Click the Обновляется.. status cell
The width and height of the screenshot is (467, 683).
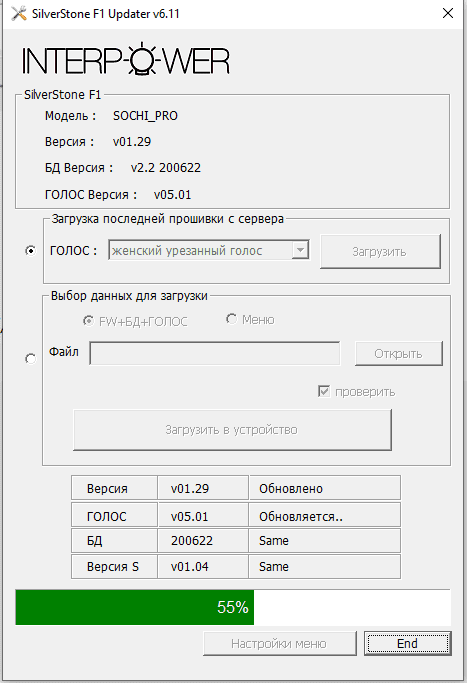tap(325, 516)
